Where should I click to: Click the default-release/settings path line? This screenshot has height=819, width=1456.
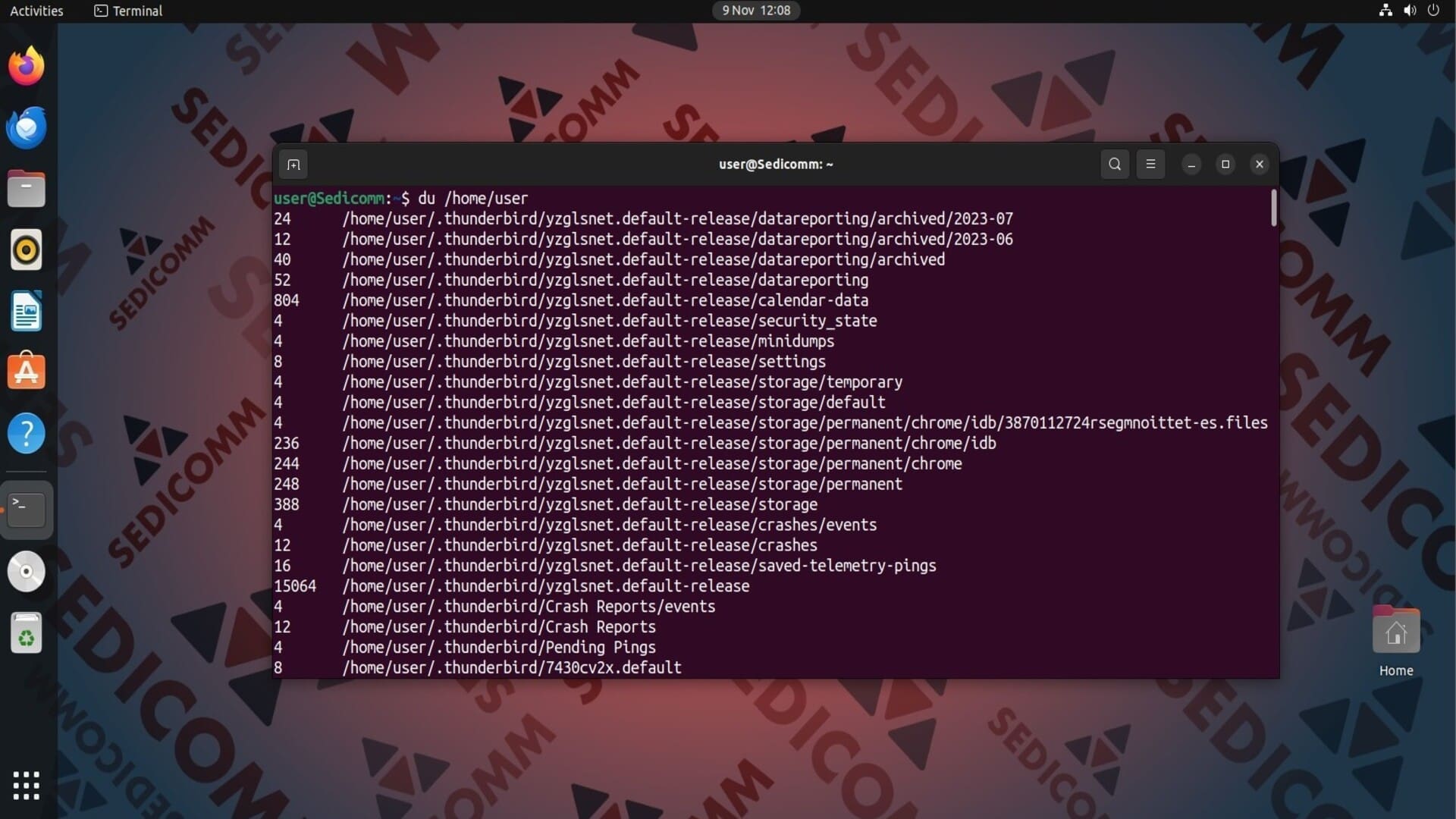[x=584, y=362]
